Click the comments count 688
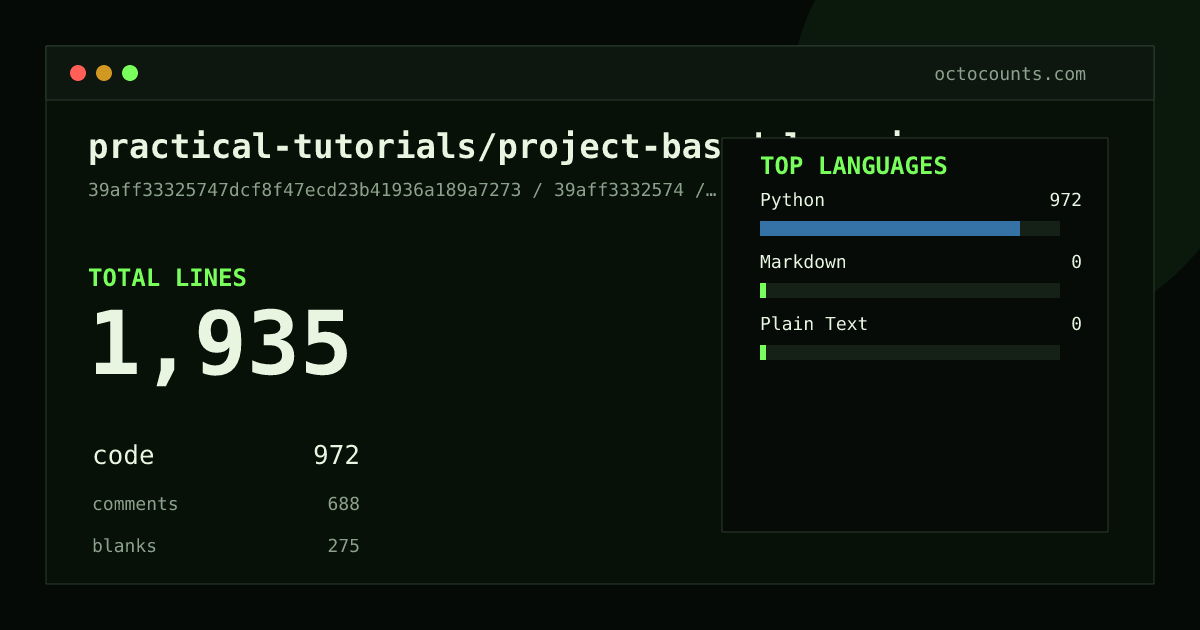This screenshot has width=1200, height=630. [343, 504]
